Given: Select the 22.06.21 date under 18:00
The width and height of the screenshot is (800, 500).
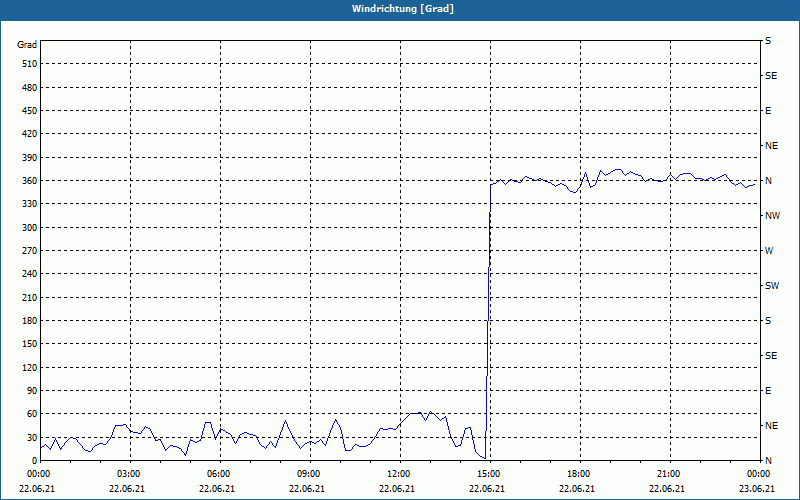Looking at the screenshot, I should point(577,489).
